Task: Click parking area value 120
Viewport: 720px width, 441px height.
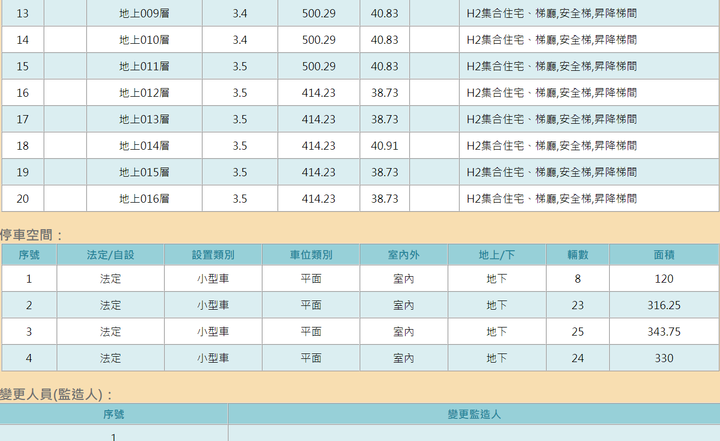Action: [x=664, y=279]
